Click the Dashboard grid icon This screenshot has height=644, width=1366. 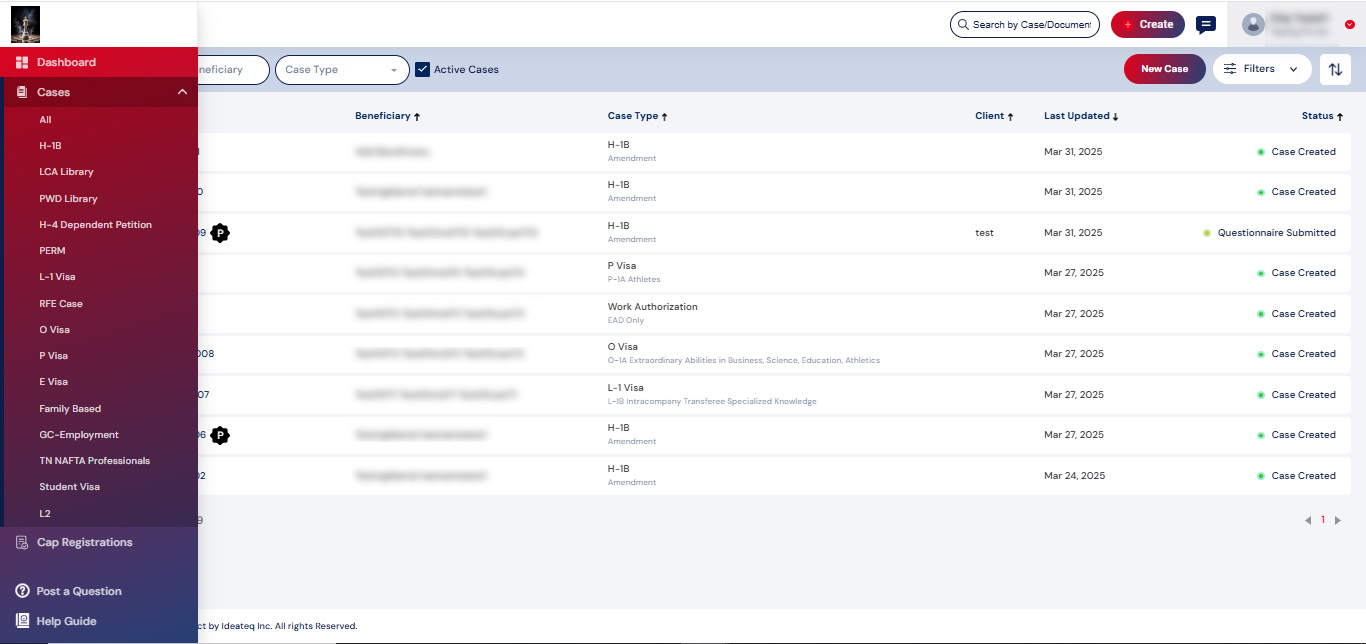coord(22,62)
